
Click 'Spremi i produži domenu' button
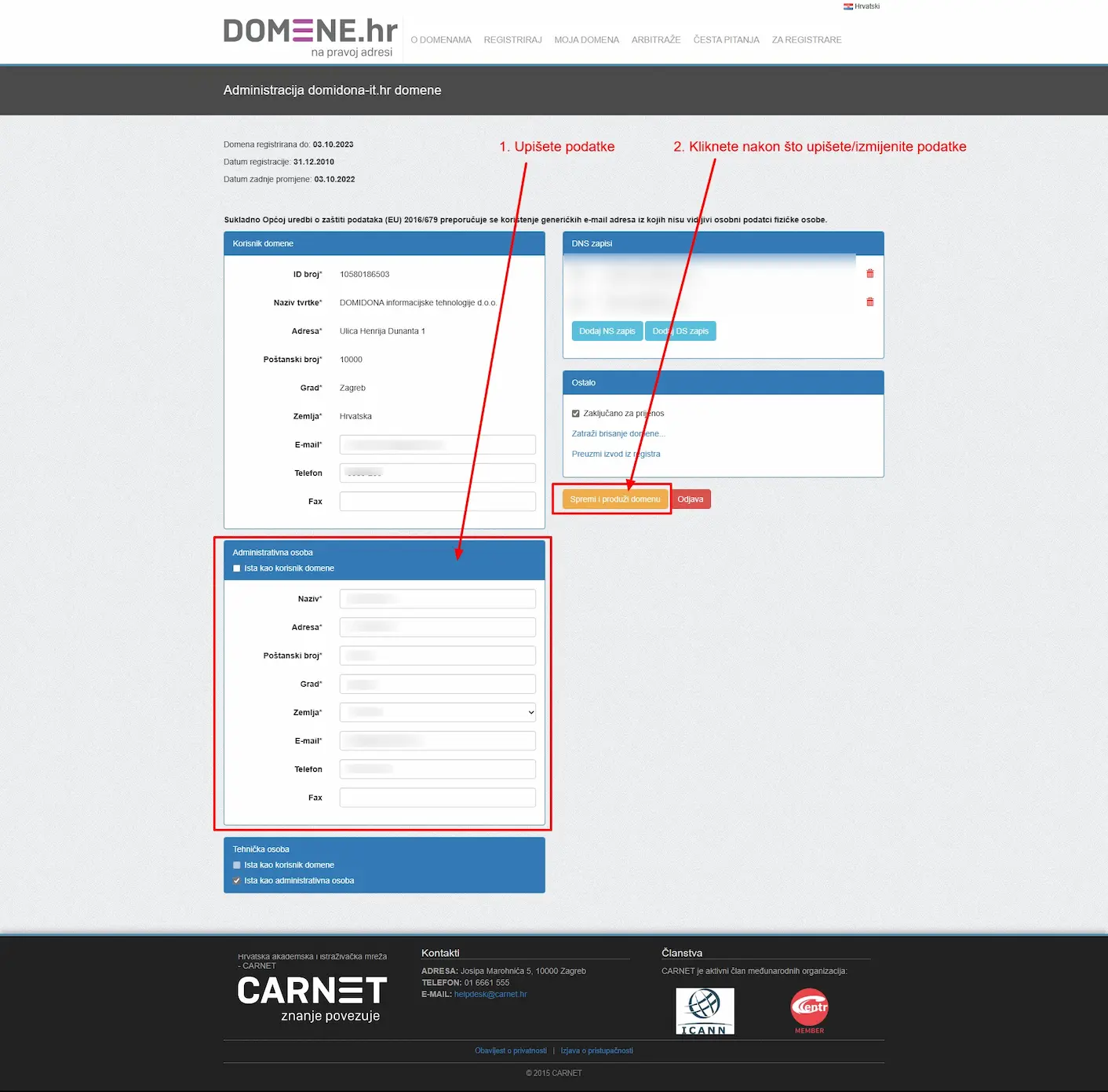[x=615, y=499]
